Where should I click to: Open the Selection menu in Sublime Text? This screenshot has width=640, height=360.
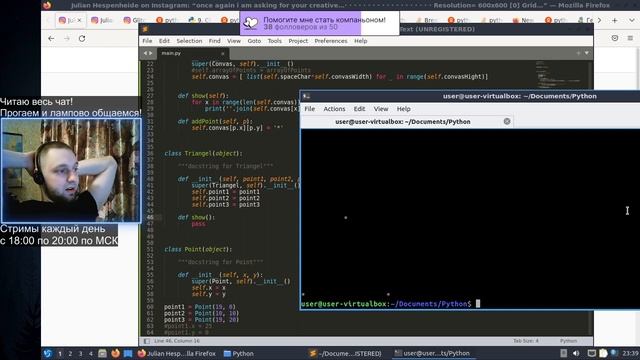(189, 41)
